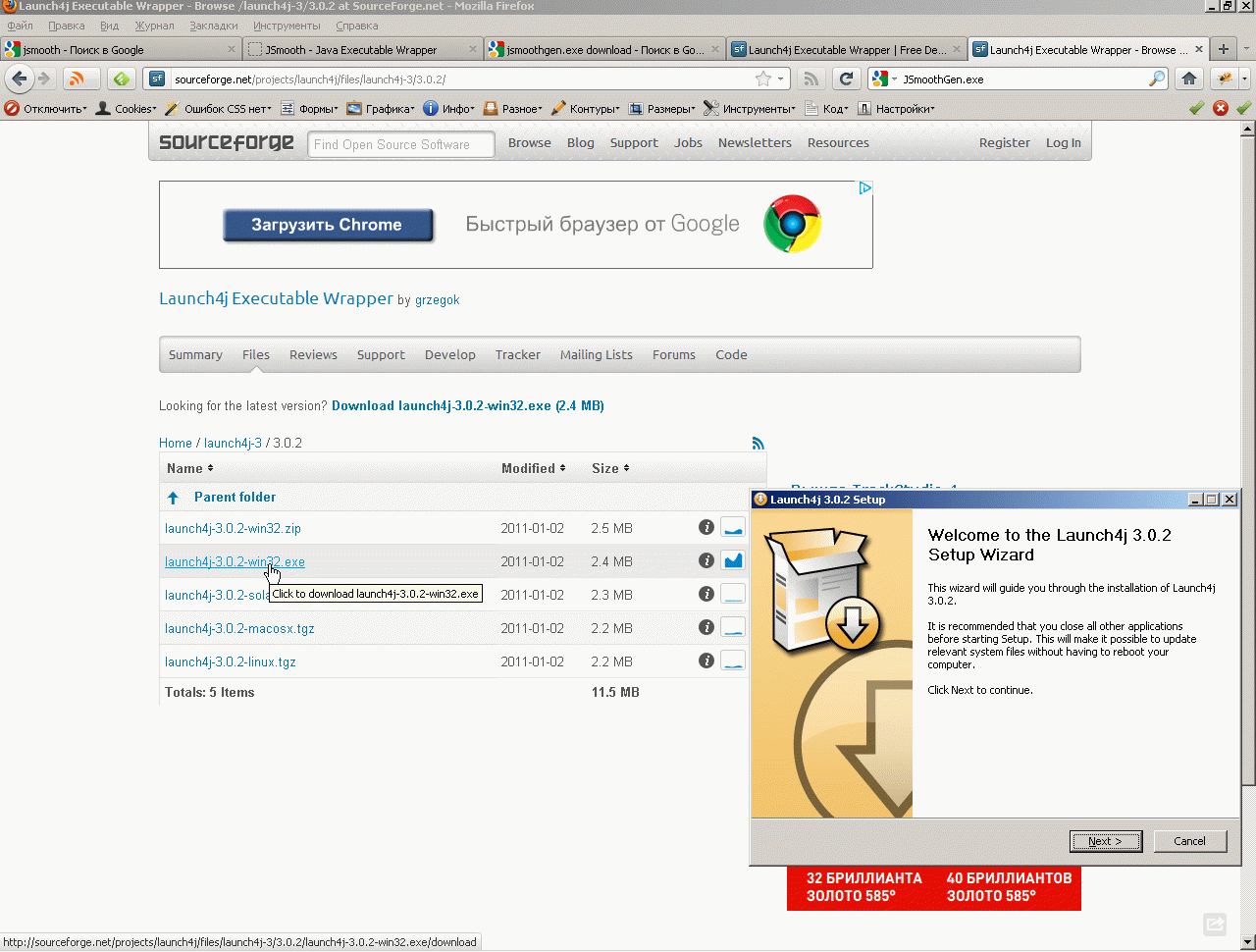Image resolution: width=1256 pixels, height=952 pixels.
Task: View download stats for launch4j-3.0.2-linux.tgz
Action: (733, 661)
